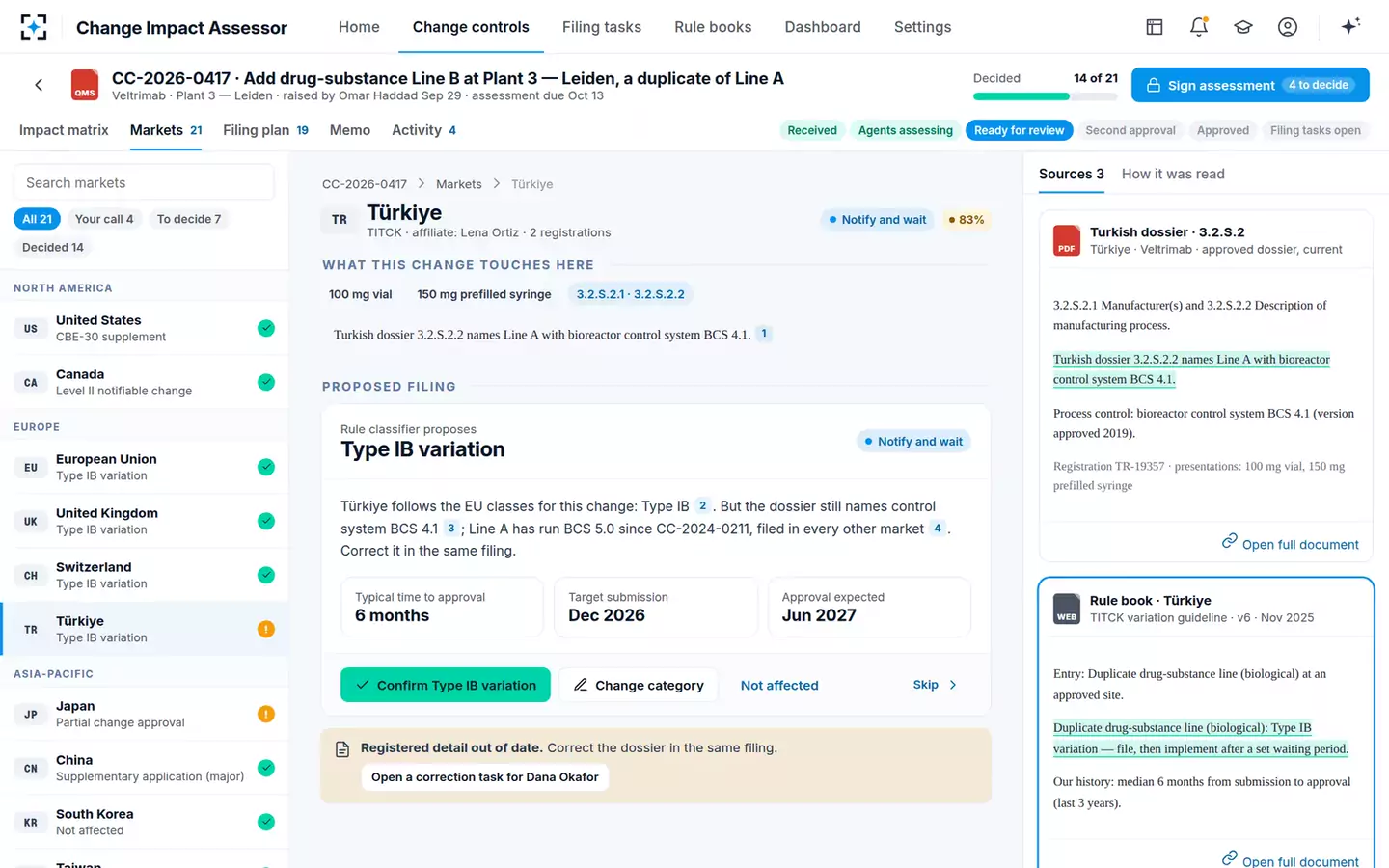Open full document in Turkish dossier card
The width and height of the screenshot is (1389, 868).
click(1291, 544)
